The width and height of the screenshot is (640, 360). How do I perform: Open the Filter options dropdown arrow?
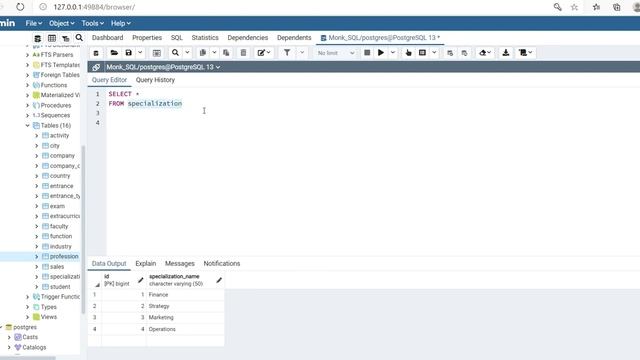[x=302, y=53]
